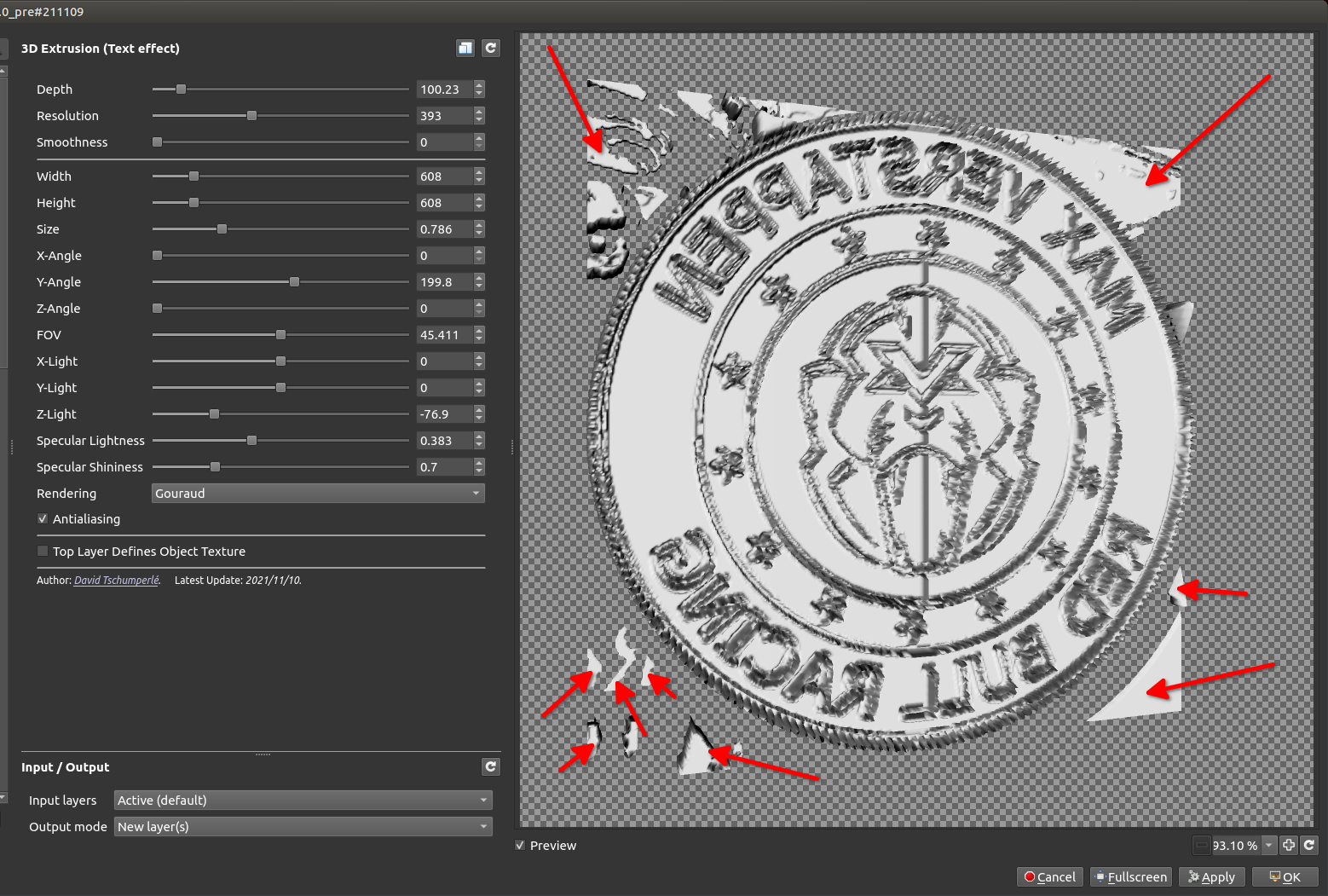Screen dimensions: 1328x896
Task: Click the "Input / Output" heading
Action: tap(66, 767)
